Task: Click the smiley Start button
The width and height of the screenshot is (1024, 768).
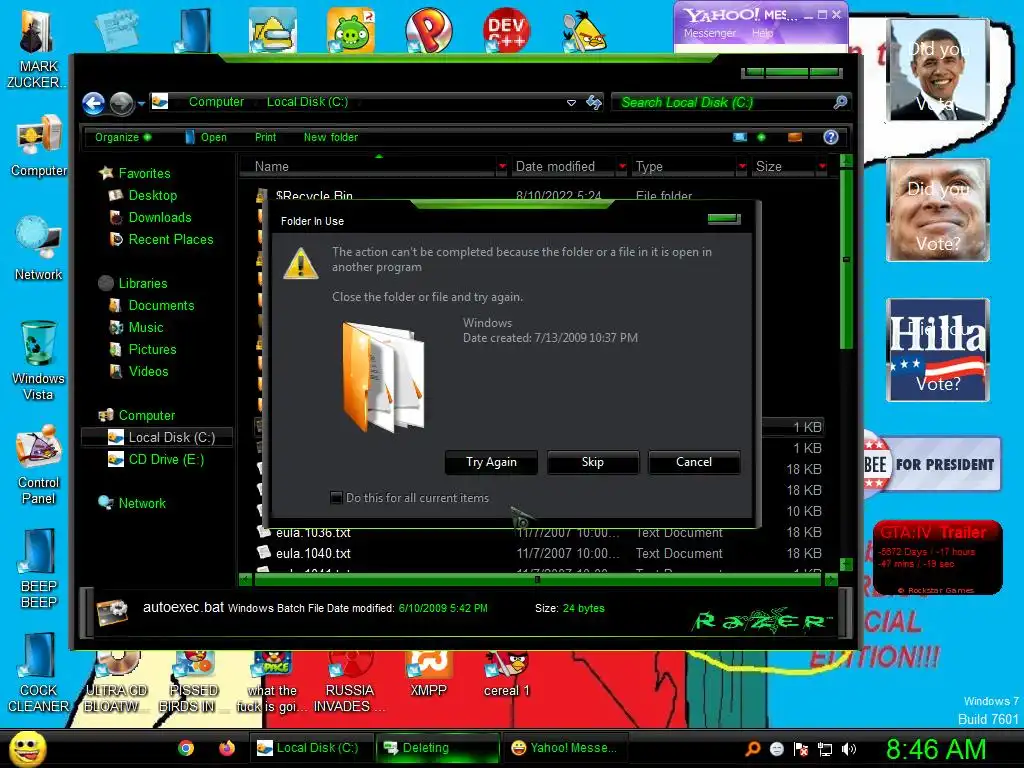Action: click(x=27, y=748)
